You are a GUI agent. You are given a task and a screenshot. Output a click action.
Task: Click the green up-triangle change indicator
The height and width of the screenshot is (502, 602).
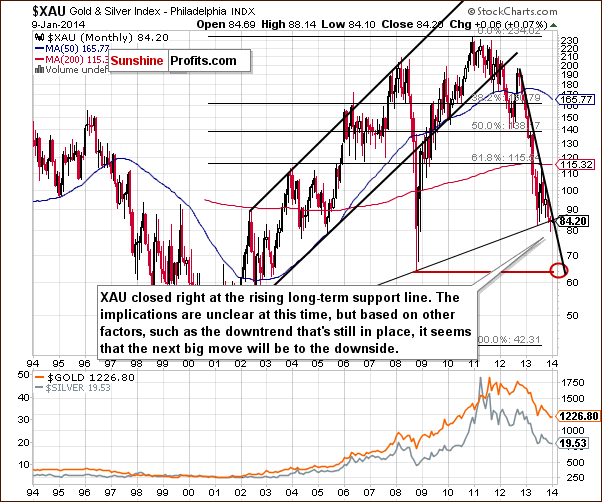click(553, 25)
